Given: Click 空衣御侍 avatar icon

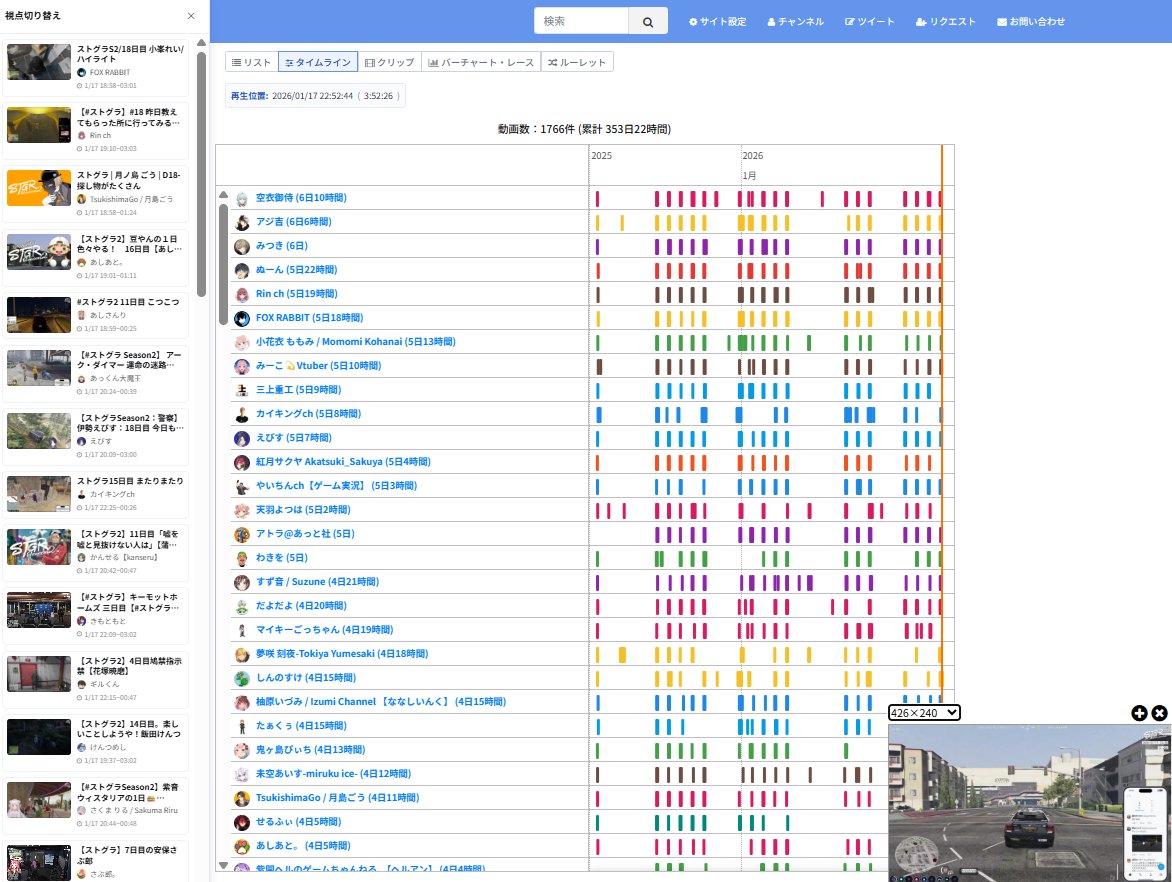Looking at the screenshot, I should pos(241,199).
